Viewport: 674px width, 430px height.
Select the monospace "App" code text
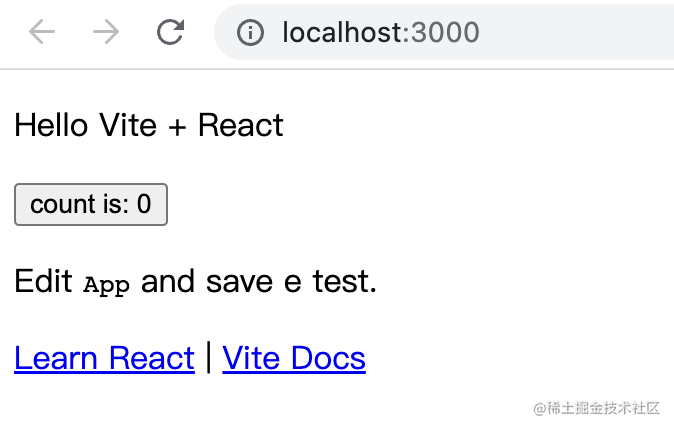tap(107, 285)
